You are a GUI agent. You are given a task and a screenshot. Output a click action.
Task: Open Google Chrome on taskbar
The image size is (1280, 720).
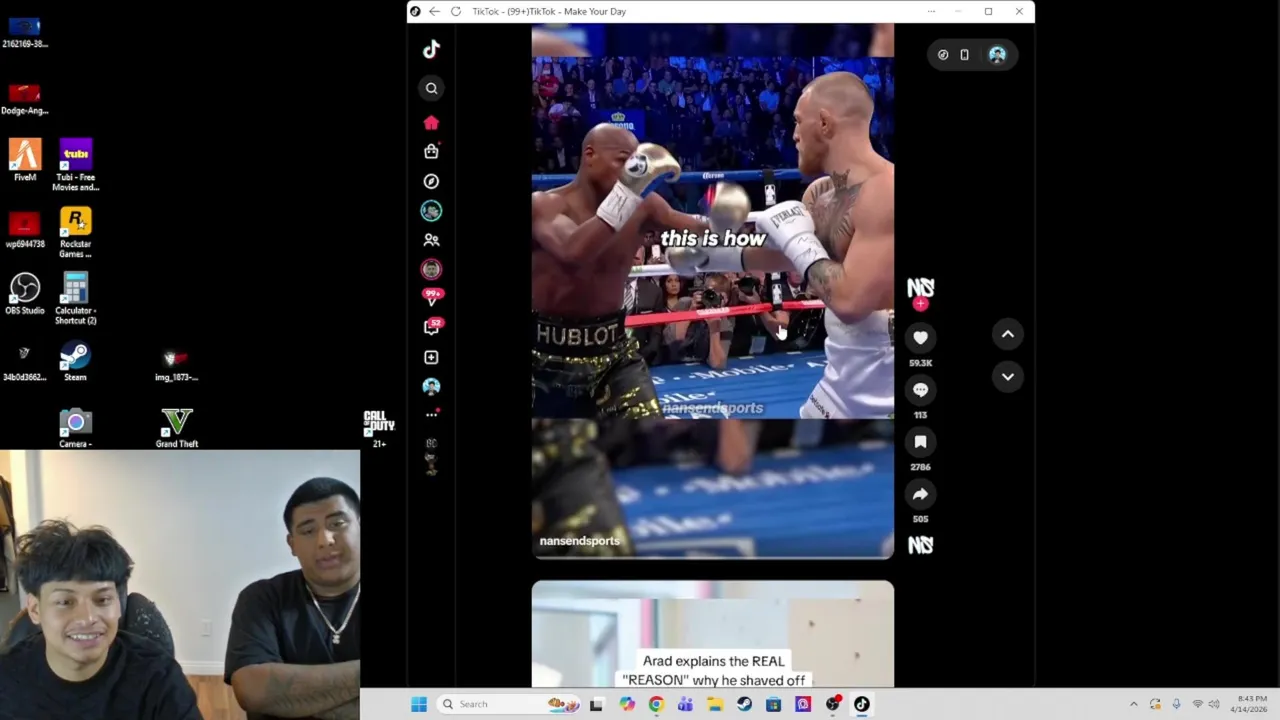coord(656,704)
